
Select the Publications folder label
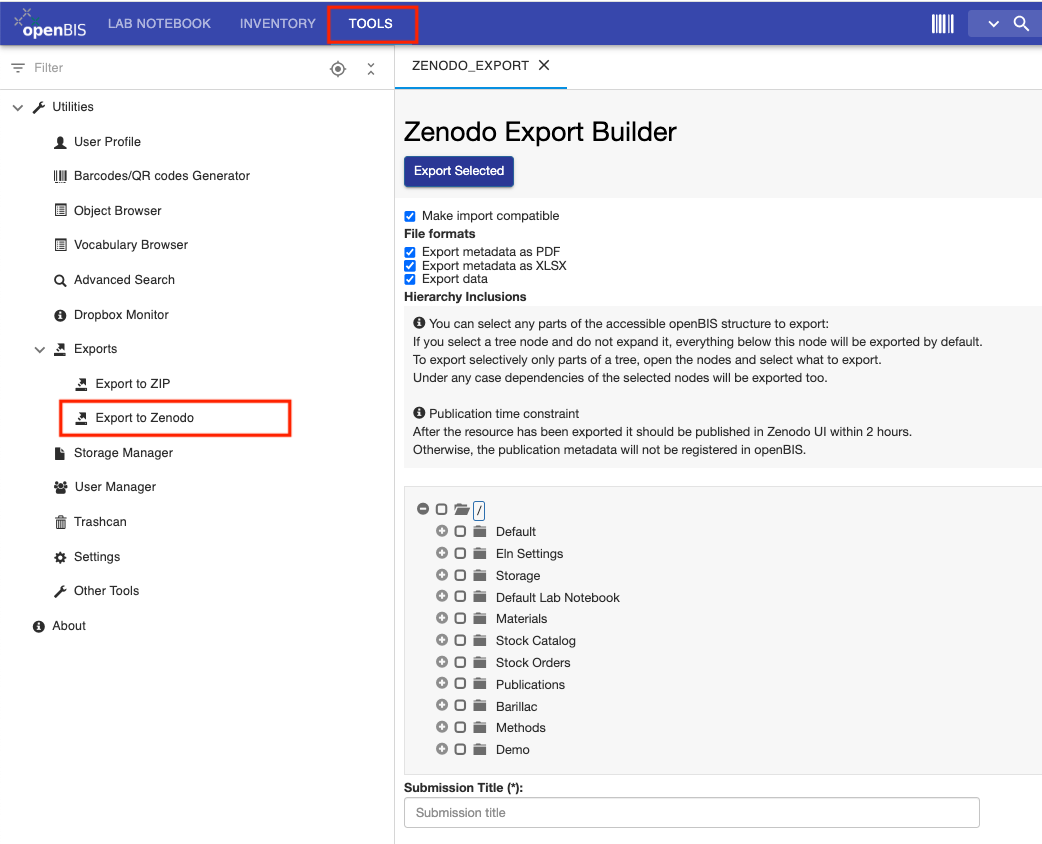coord(530,685)
